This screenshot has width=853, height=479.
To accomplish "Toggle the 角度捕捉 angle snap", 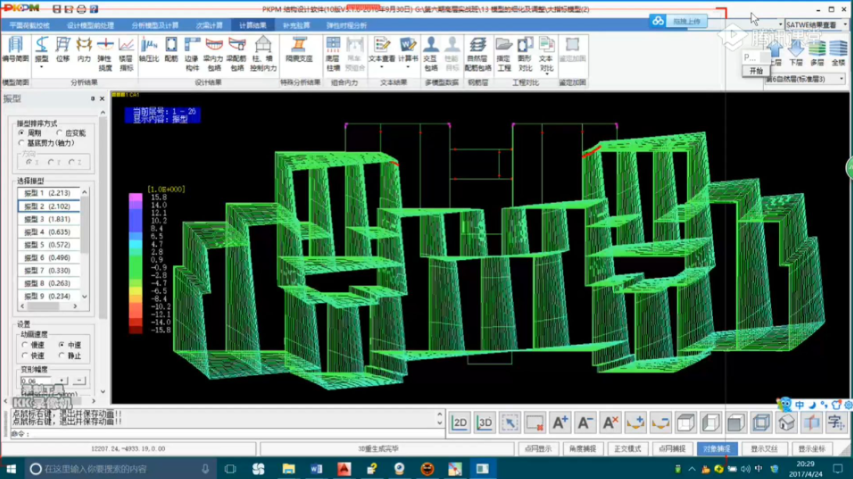I will coord(583,449).
